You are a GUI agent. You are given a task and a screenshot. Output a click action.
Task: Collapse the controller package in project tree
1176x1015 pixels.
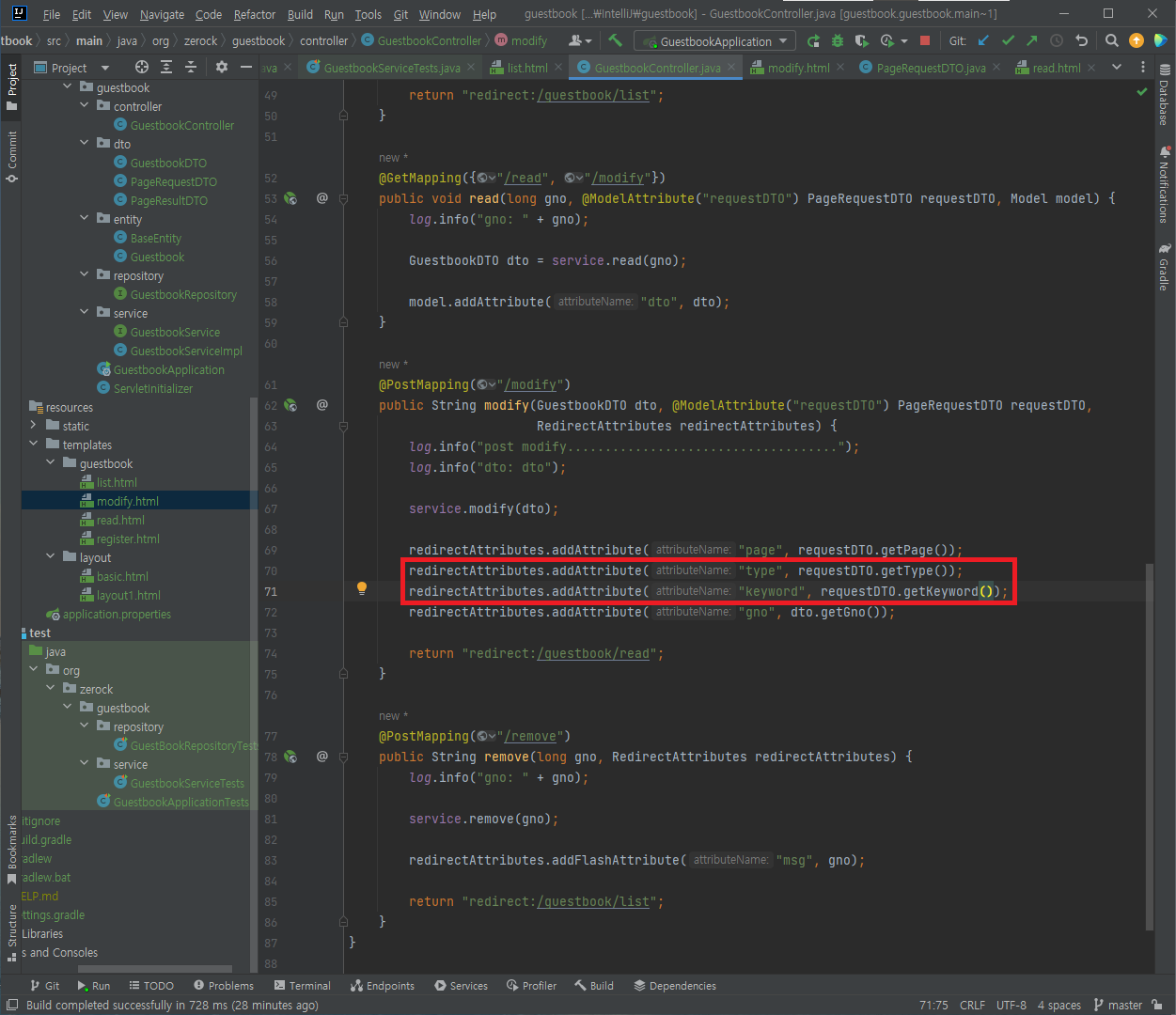pos(85,105)
